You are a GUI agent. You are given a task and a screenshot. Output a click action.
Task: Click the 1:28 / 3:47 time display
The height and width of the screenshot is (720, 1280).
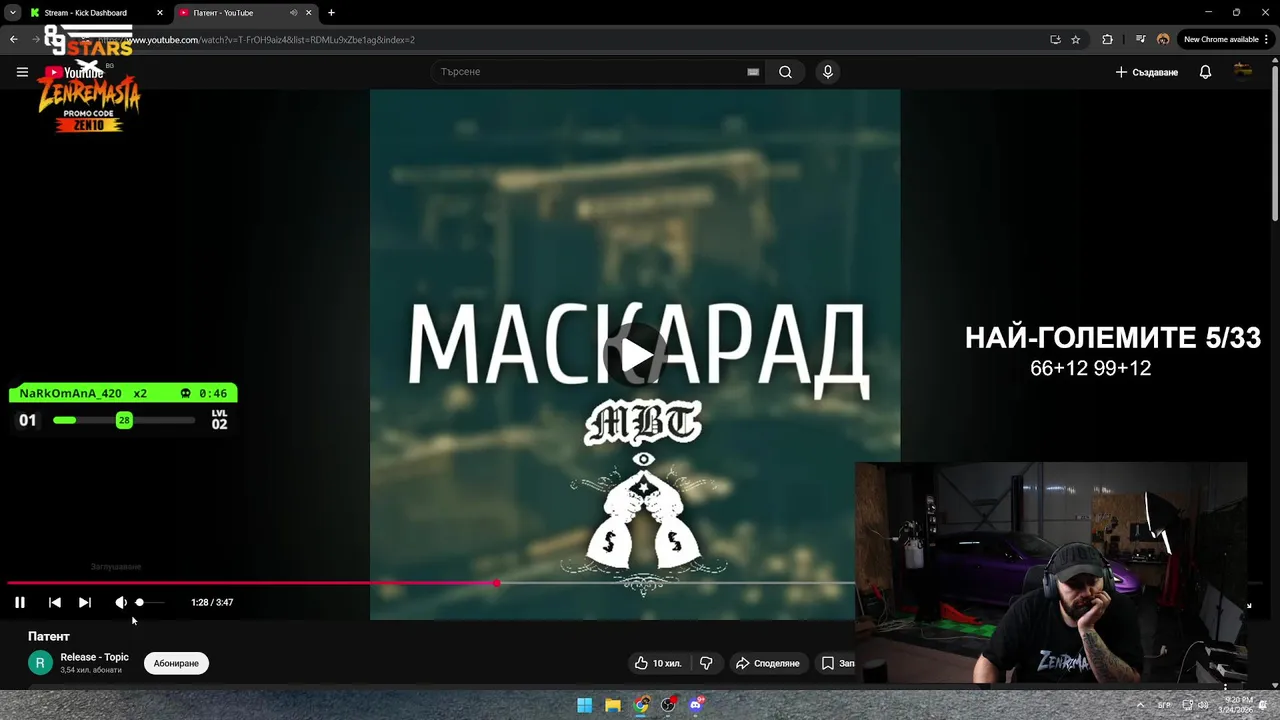(x=212, y=602)
